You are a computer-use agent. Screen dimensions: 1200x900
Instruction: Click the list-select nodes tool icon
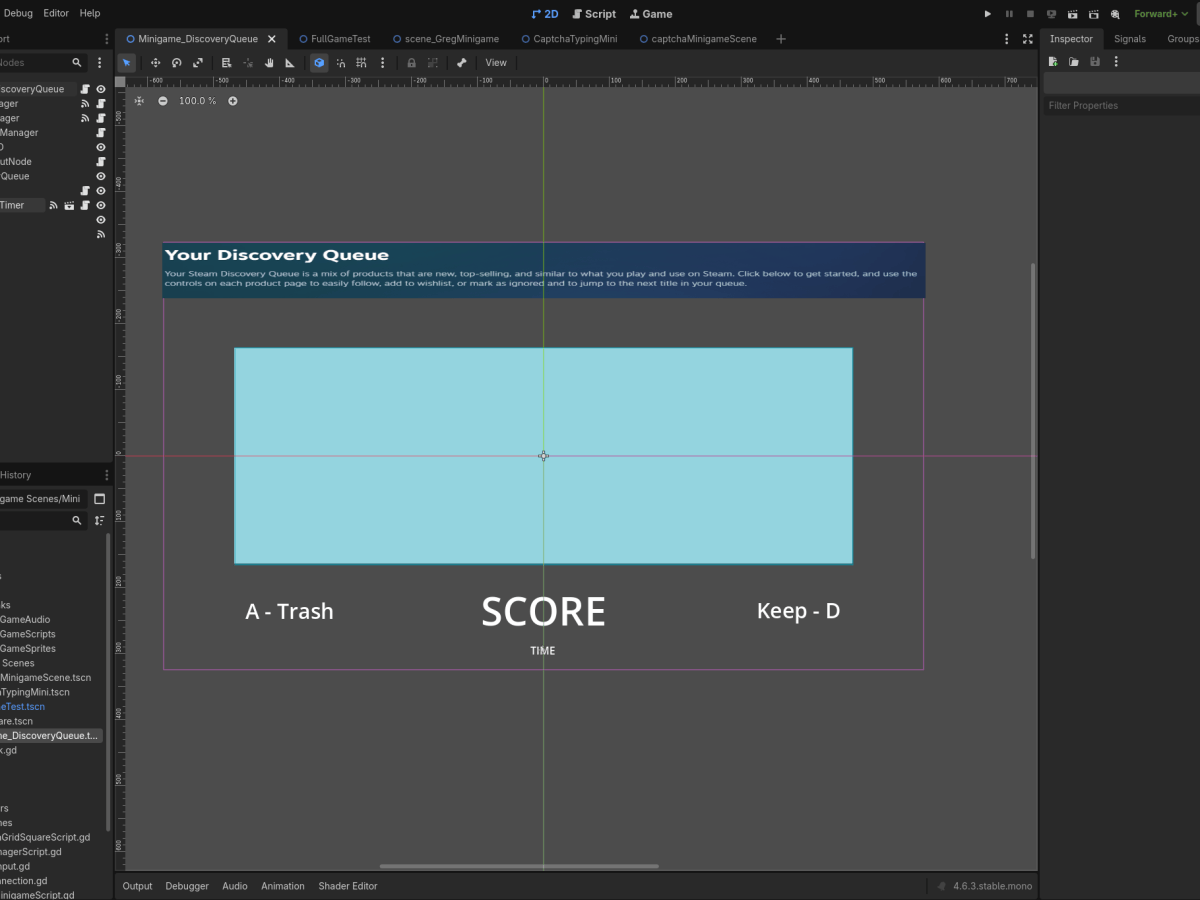226,62
